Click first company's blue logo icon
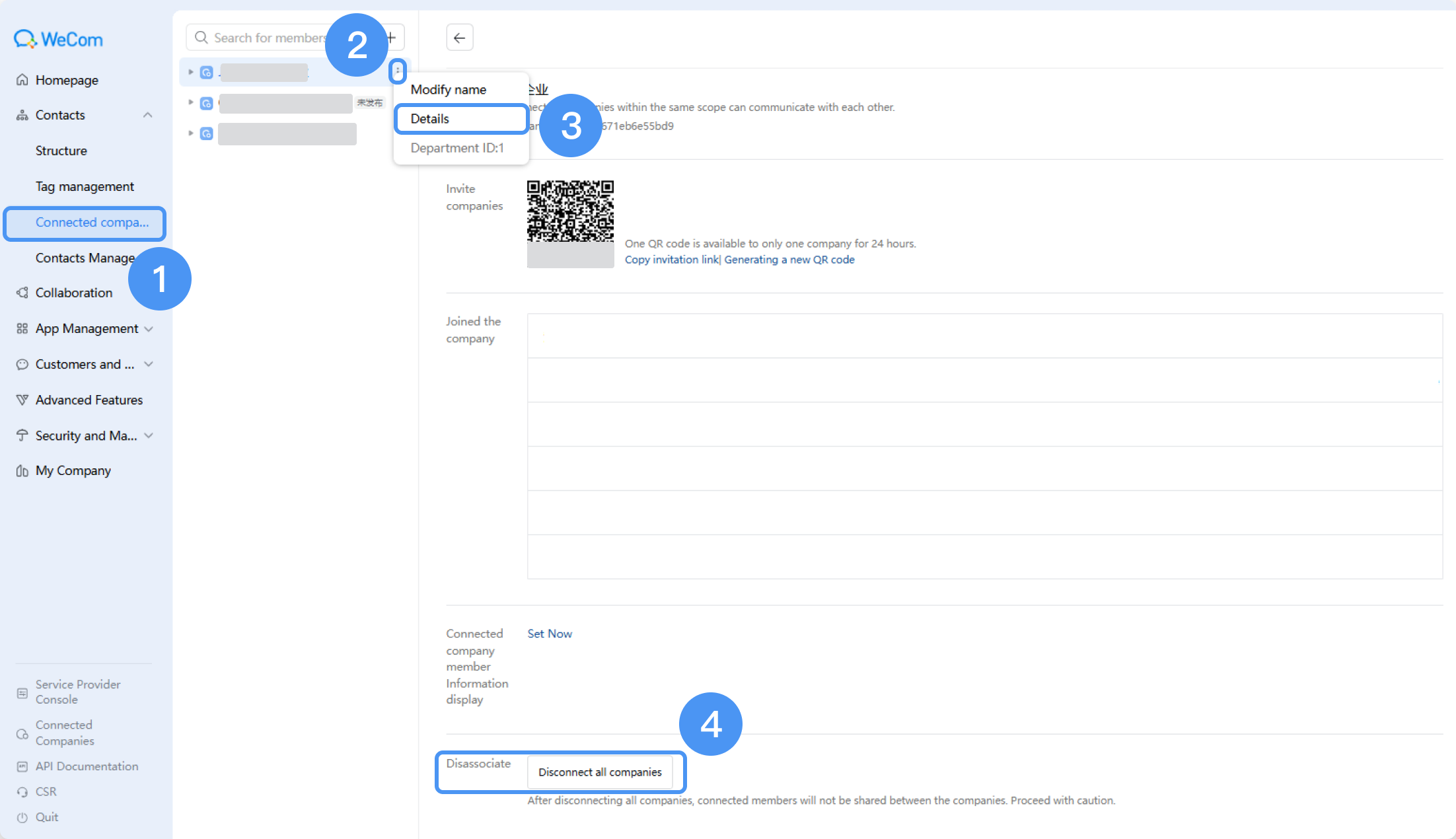This screenshot has width=1456, height=839. tap(207, 72)
